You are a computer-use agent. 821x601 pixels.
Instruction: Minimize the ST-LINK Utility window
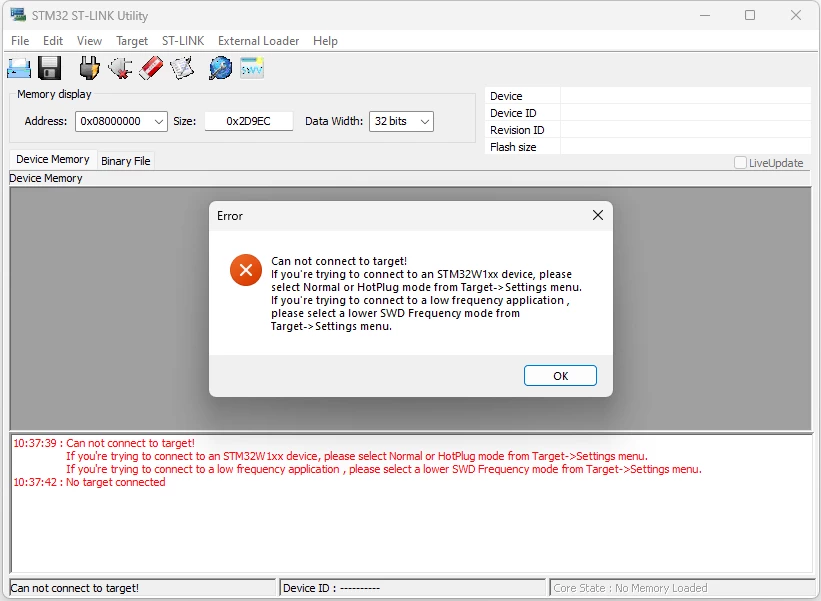pyautogui.click(x=705, y=15)
